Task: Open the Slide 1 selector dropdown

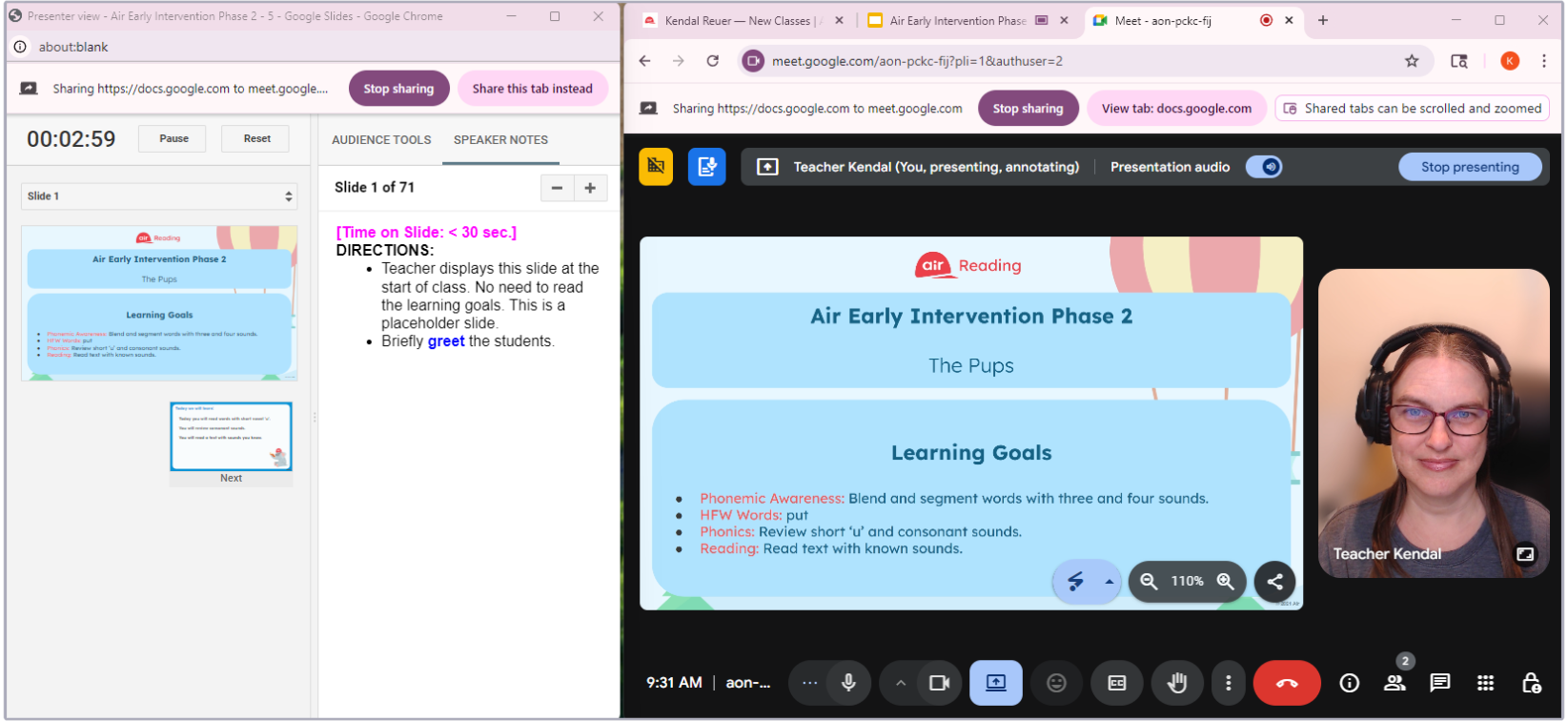Action: click(x=159, y=196)
